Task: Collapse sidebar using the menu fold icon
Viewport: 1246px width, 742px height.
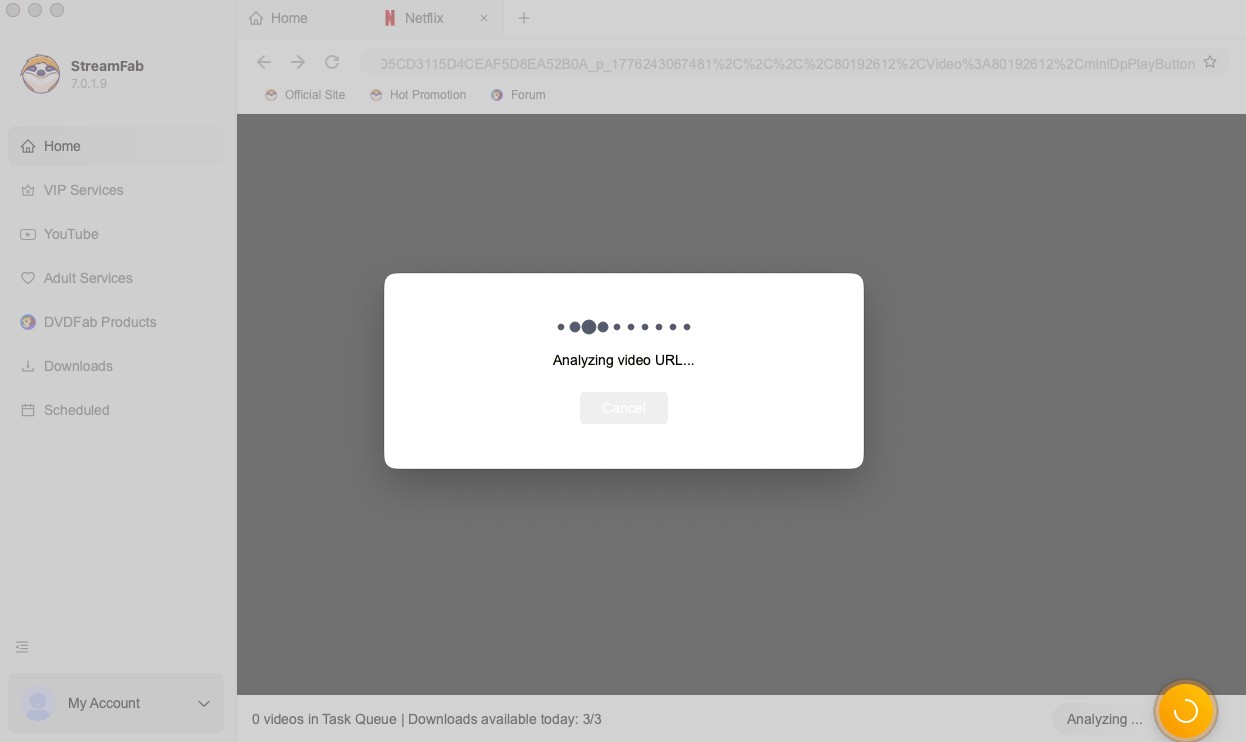Action: point(22,647)
